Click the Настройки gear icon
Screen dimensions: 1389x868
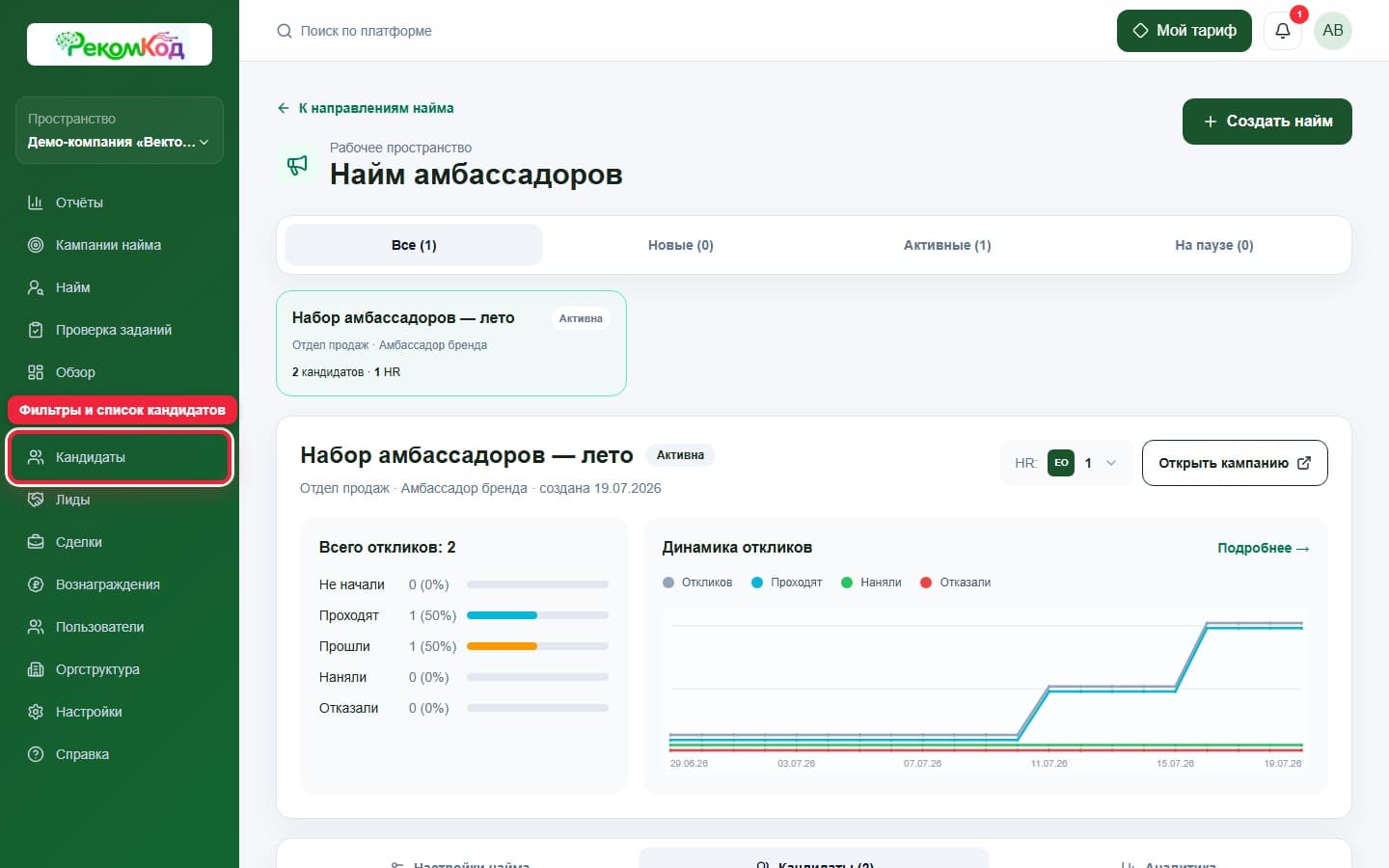coord(36,712)
